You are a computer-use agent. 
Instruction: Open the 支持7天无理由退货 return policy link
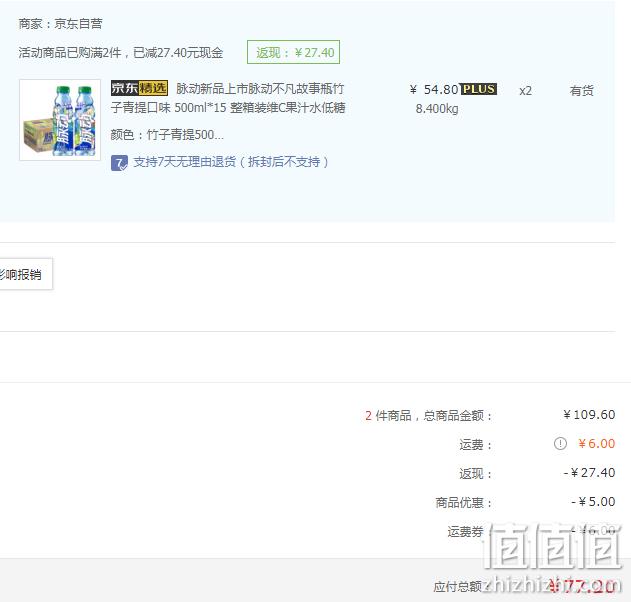click(231, 162)
